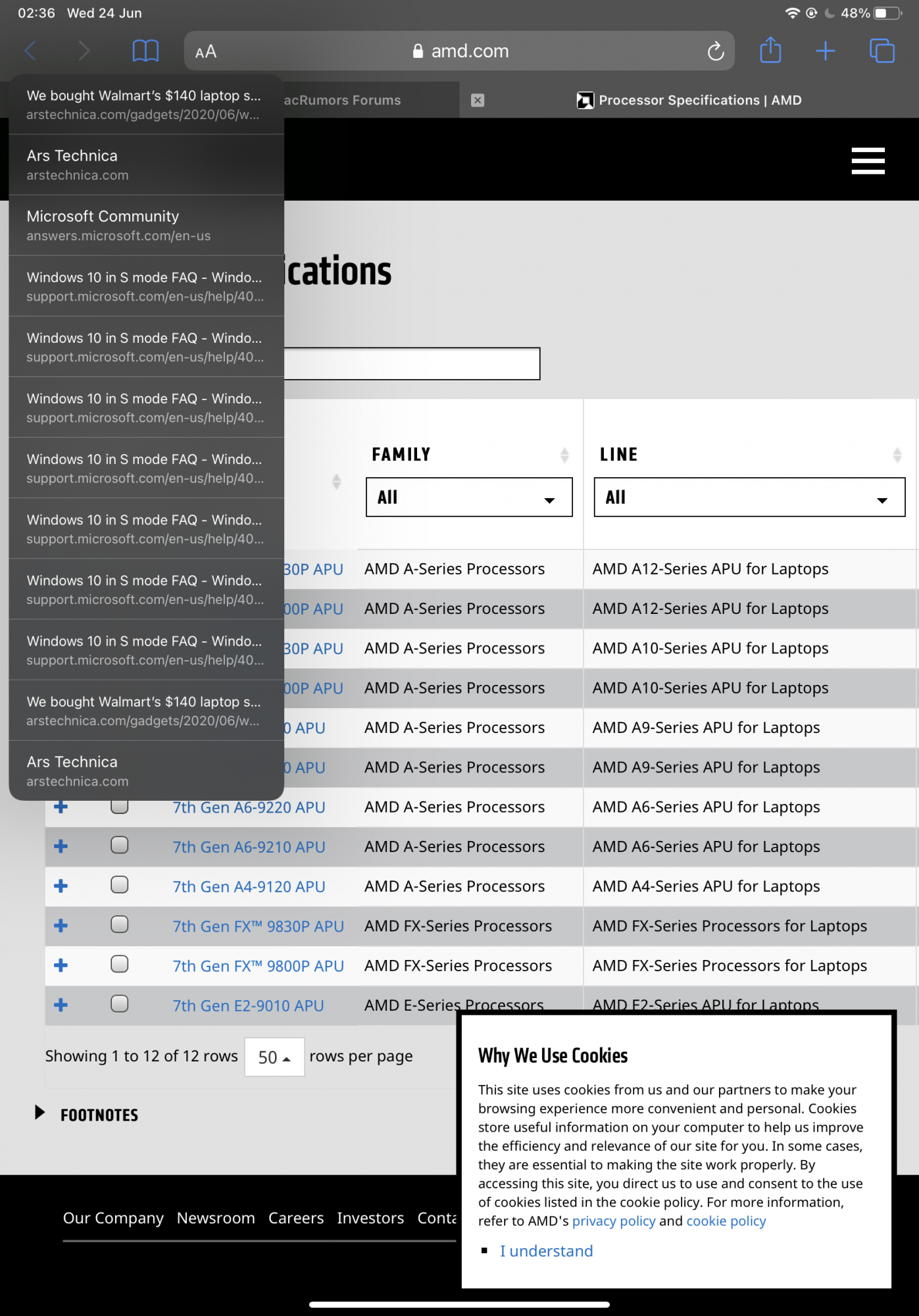Go forward in Safari history
The height and width of the screenshot is (1316, 919).
pos(84,51)
